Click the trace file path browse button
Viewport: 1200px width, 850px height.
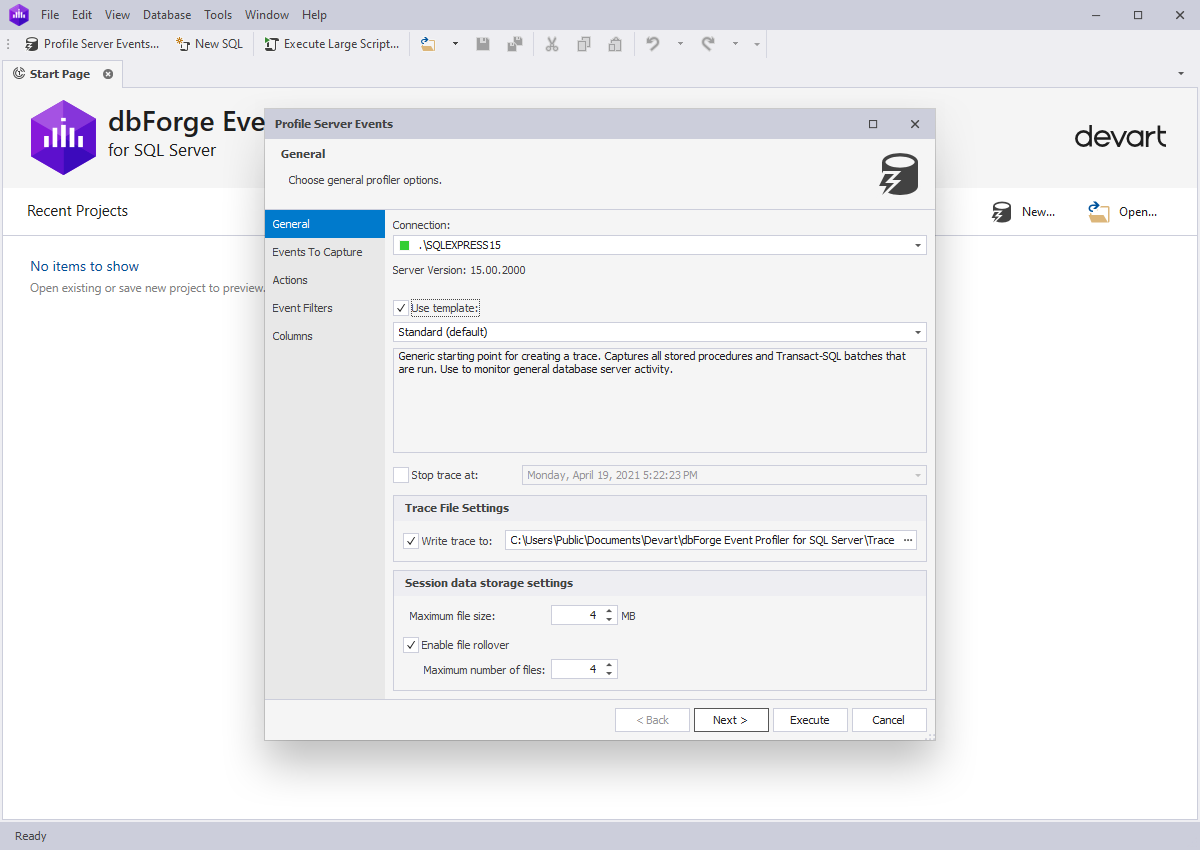[x=908, y=540]
